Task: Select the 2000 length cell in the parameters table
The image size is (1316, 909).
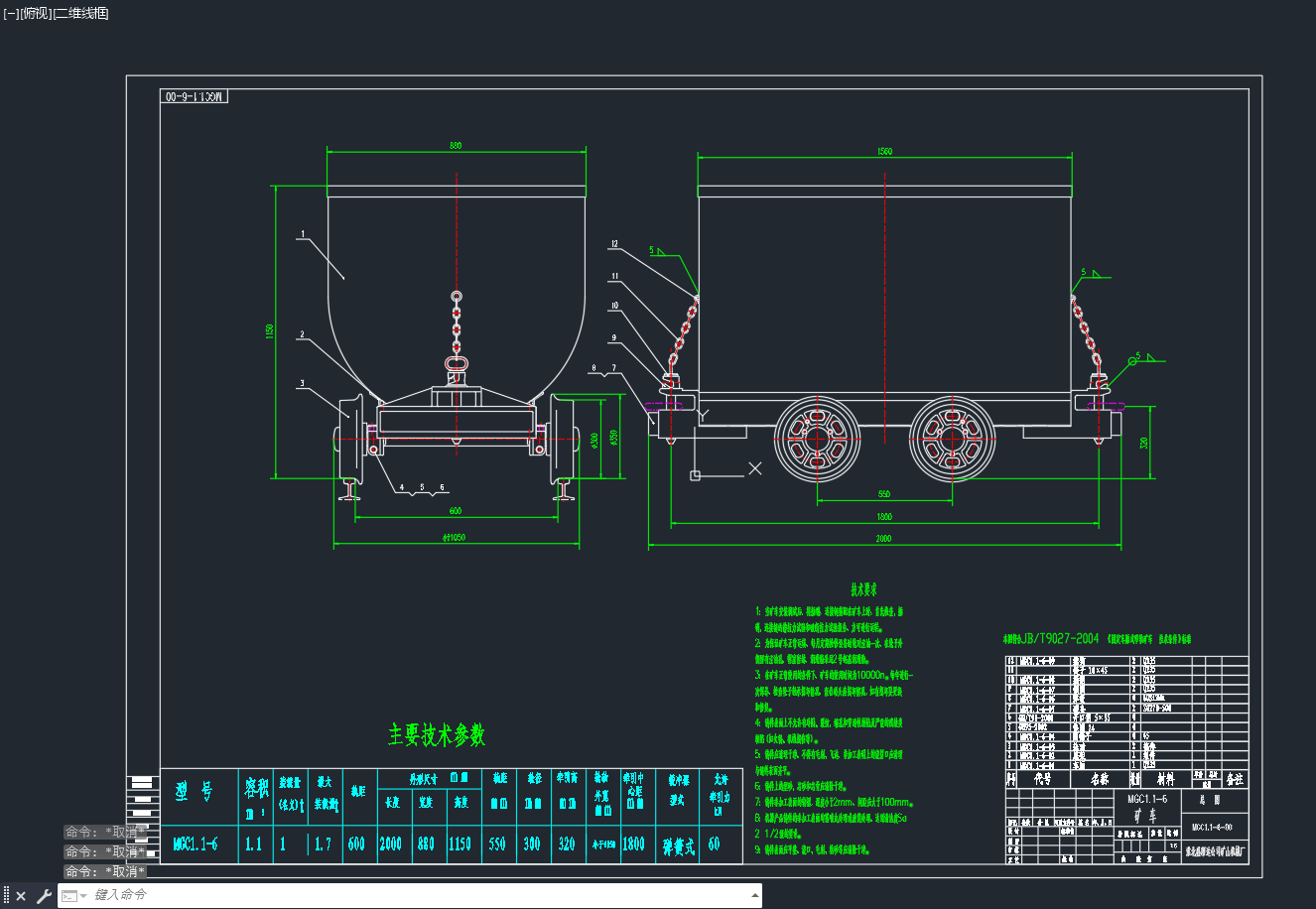Action: tap(391, 844)
